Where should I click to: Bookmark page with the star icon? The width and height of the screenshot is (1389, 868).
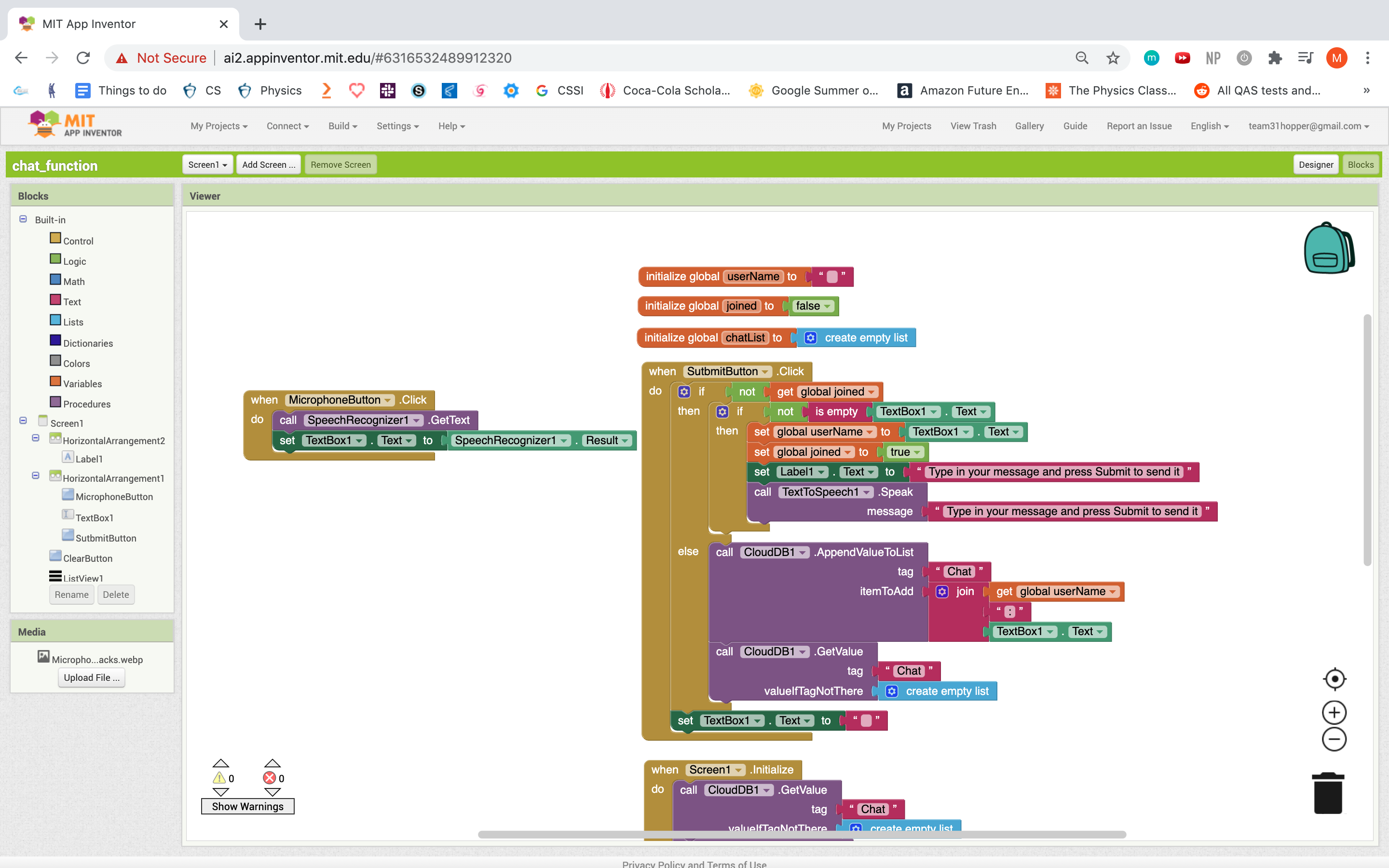point(1112,58)
